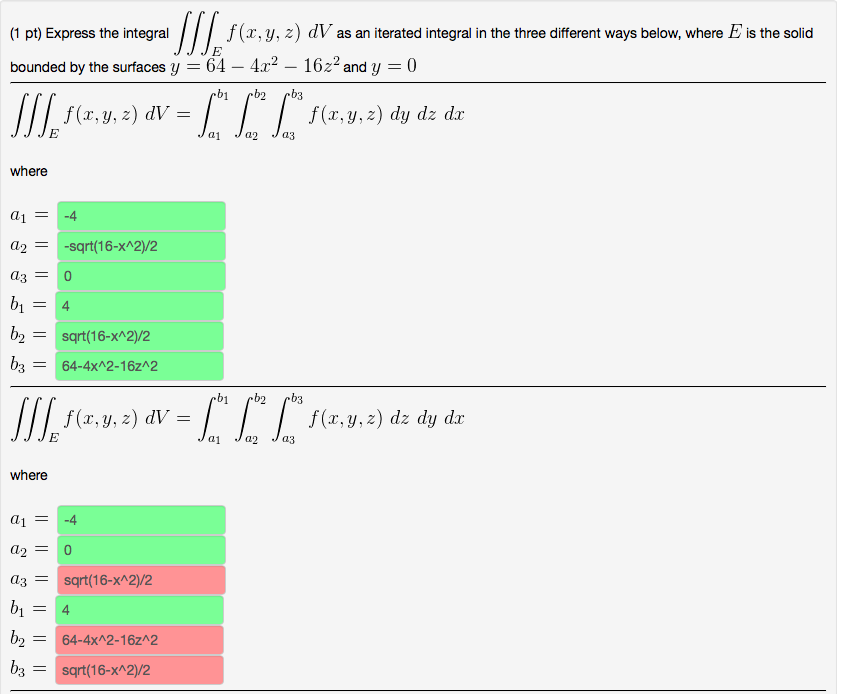Click the a3 answer box containing 0

140,275
